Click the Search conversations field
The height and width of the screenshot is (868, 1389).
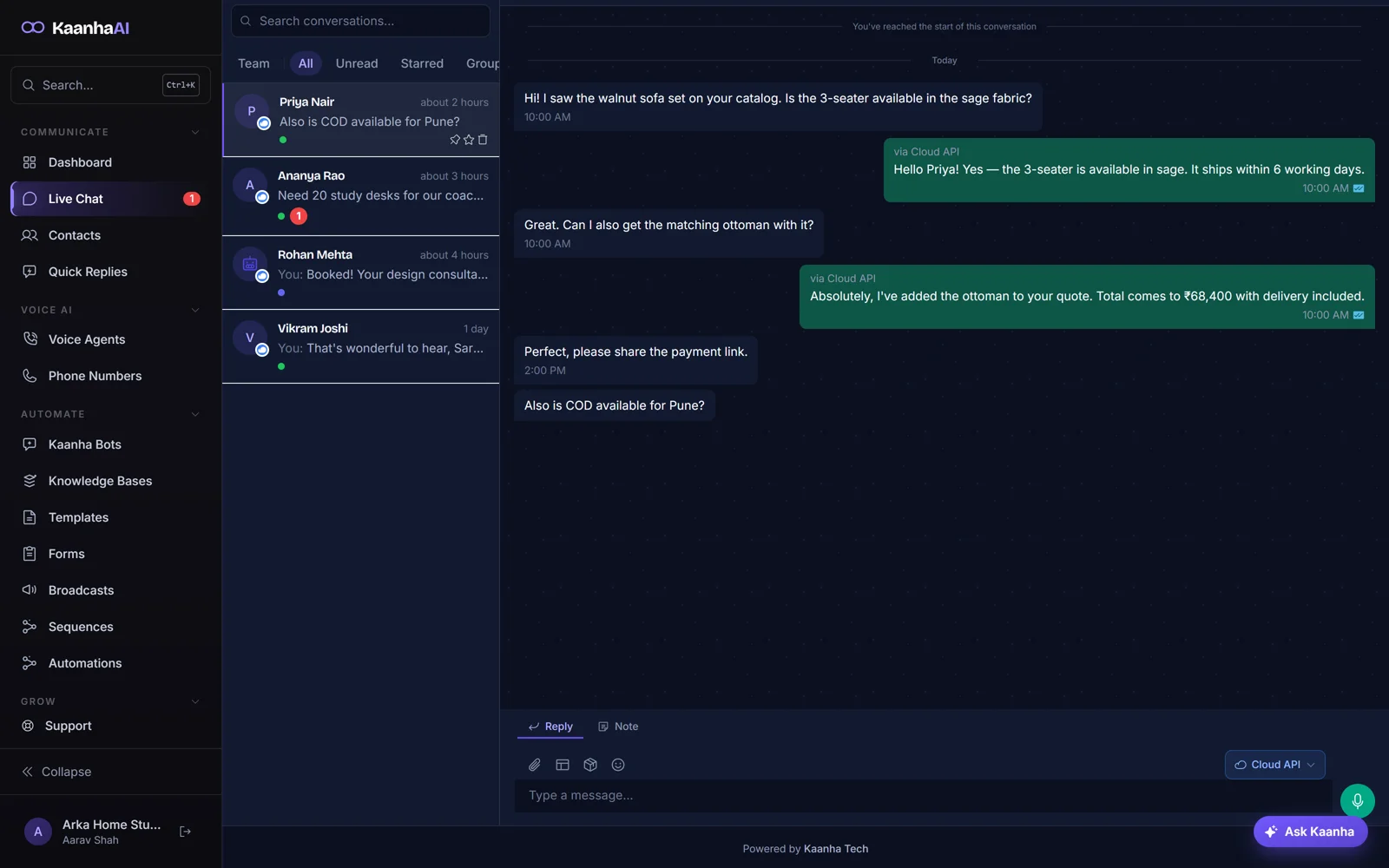tap(360, 21)
